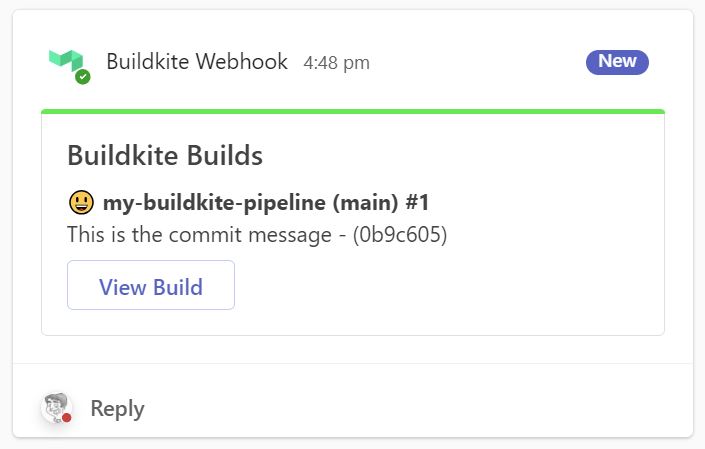Viewport: 705px width, 449px height.
Task: Click the green bar atop the card
Action: point(353,111)
